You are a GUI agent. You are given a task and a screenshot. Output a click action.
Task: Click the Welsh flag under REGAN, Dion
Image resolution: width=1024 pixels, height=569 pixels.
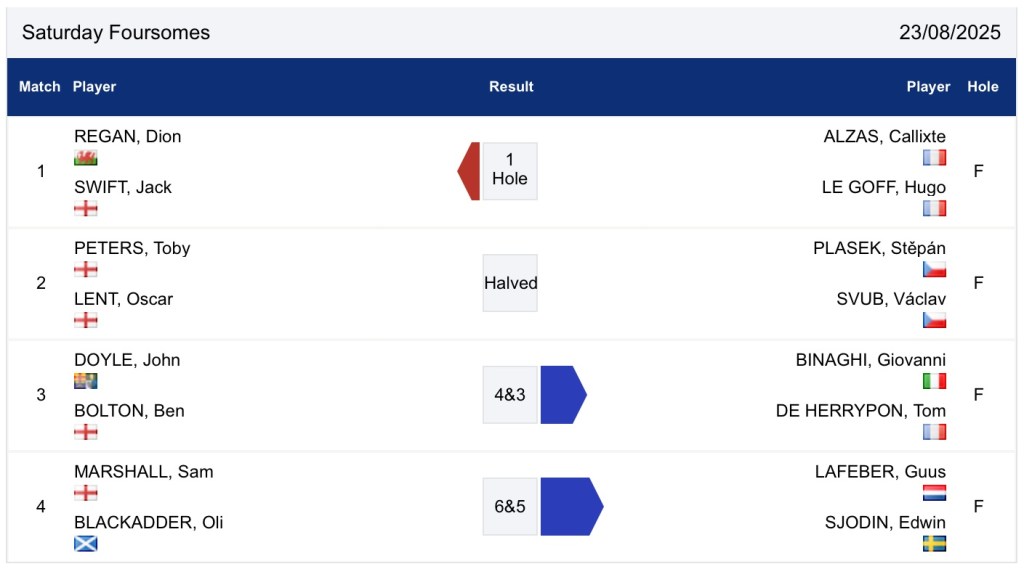86,158
